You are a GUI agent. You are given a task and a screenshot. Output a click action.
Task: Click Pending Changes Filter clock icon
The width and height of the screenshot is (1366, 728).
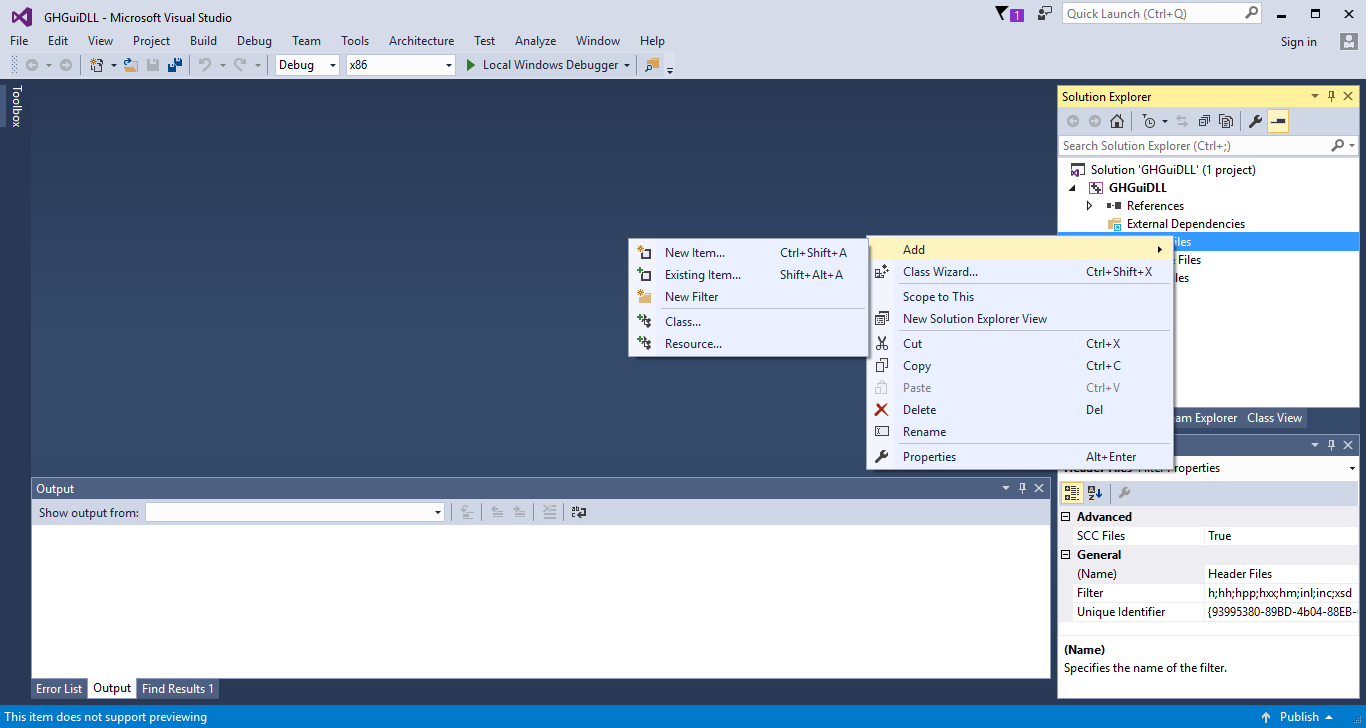tap(1149, 121)
